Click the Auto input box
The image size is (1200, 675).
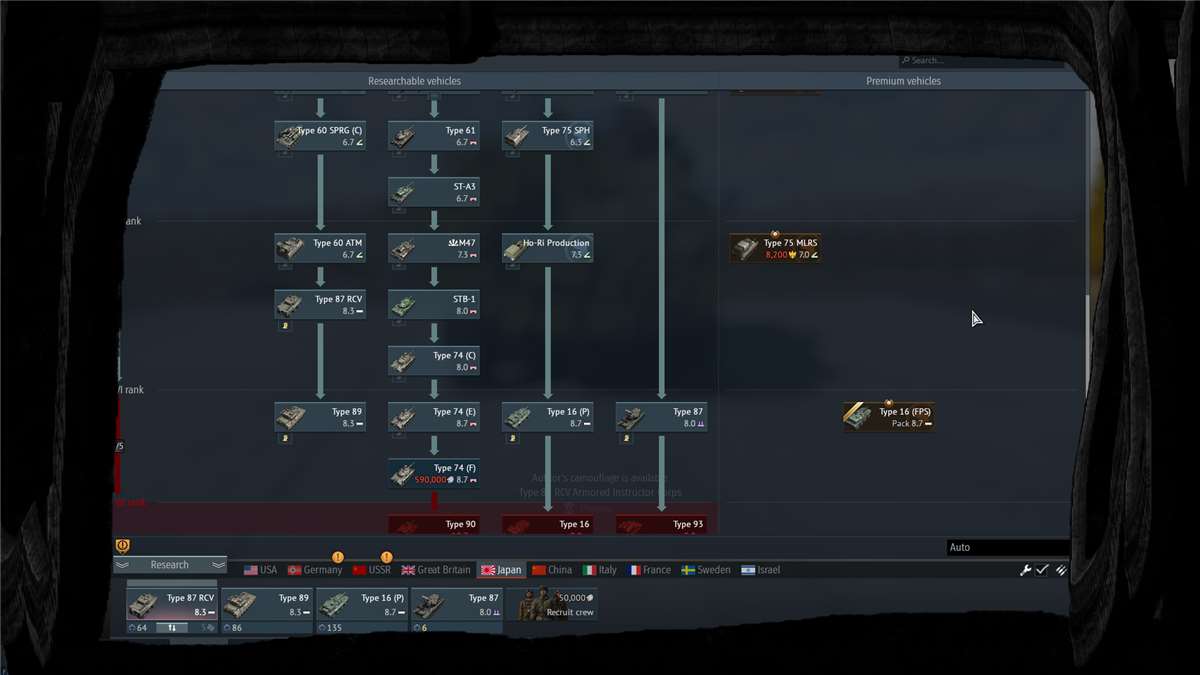click(x=1008, y=547)
